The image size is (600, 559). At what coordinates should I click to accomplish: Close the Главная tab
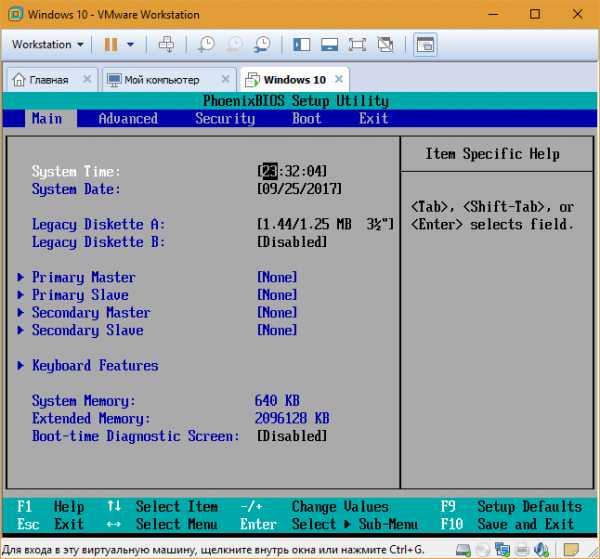point(87,79)
